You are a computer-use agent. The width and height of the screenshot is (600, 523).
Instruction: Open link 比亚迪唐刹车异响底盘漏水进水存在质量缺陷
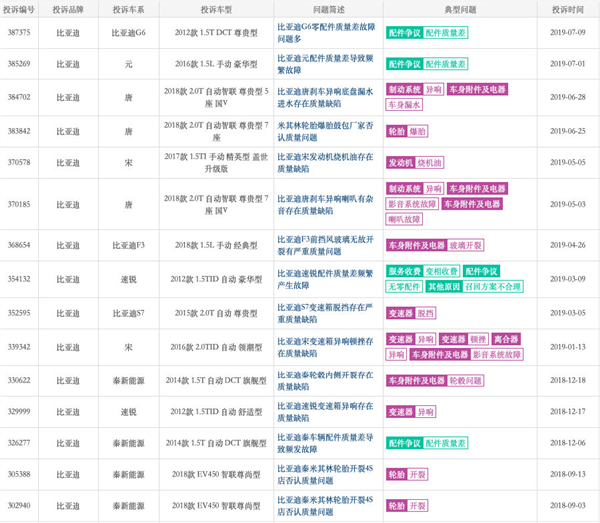click(x=325, y=98)
